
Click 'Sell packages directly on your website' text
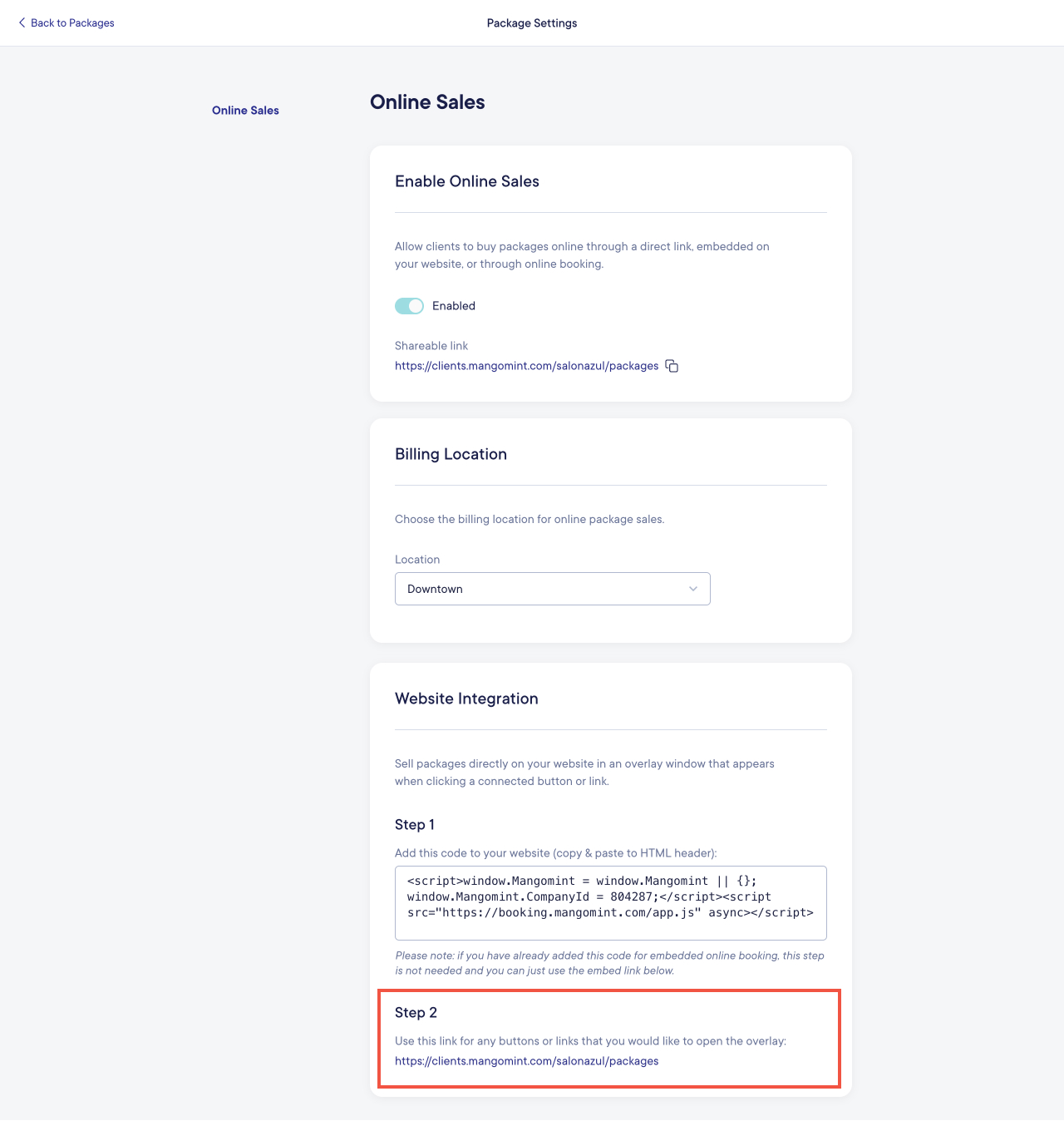584,773
